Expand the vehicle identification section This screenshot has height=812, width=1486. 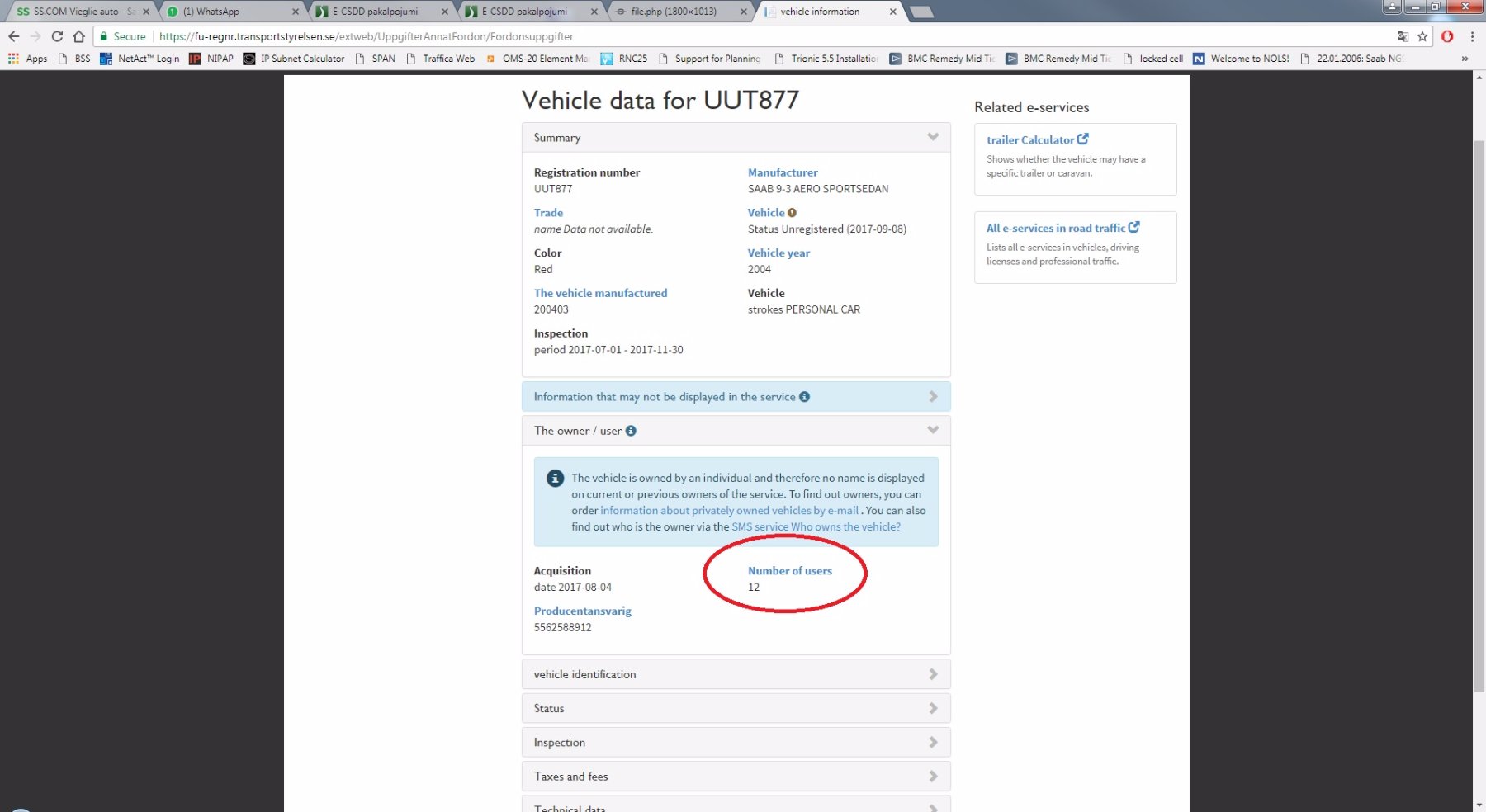[736, 674]
